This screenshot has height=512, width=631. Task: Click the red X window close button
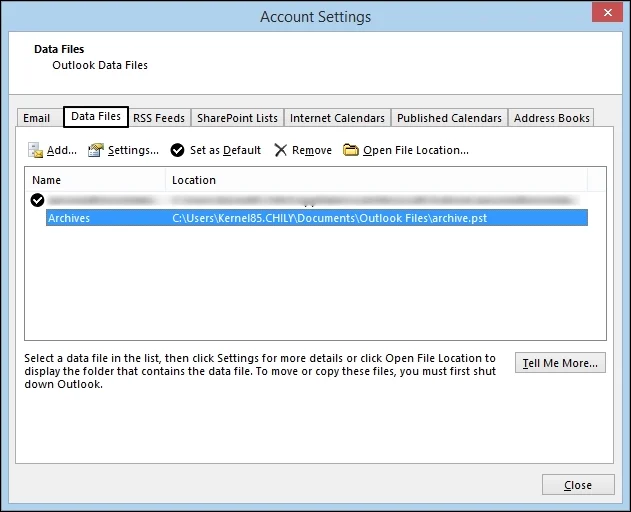tap(608, 12)
